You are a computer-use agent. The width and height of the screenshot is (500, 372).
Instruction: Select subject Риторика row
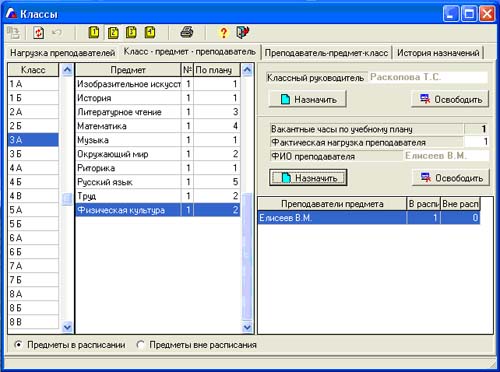tap(158, 168)
